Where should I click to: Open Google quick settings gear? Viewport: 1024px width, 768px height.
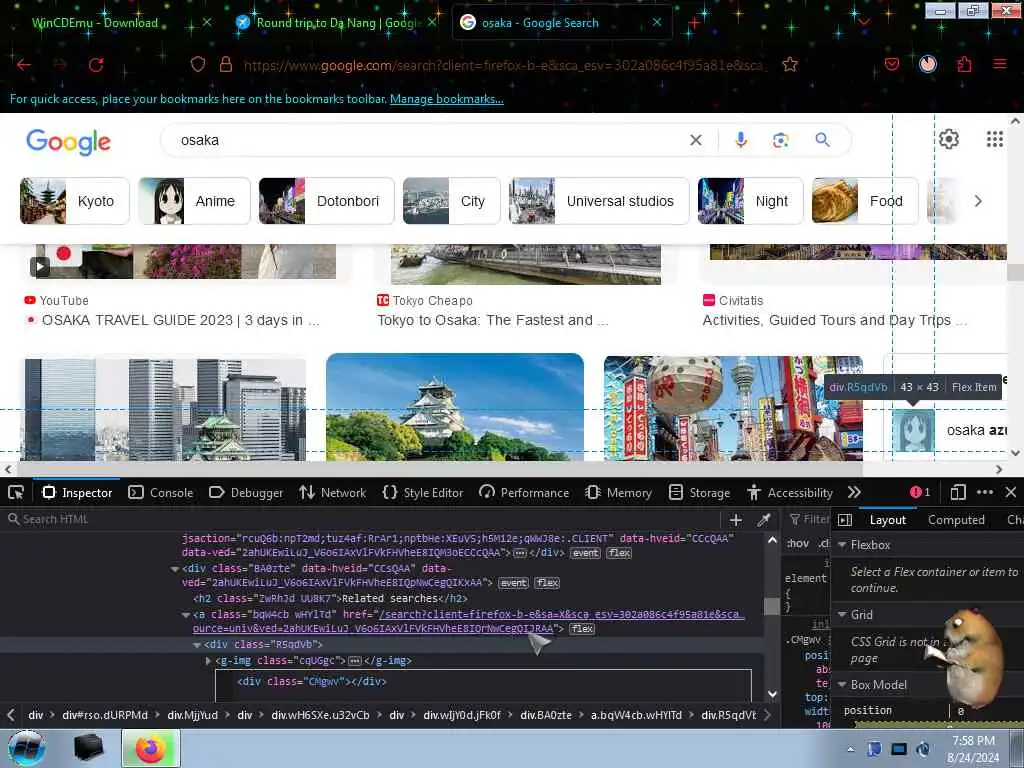[948, 138]
